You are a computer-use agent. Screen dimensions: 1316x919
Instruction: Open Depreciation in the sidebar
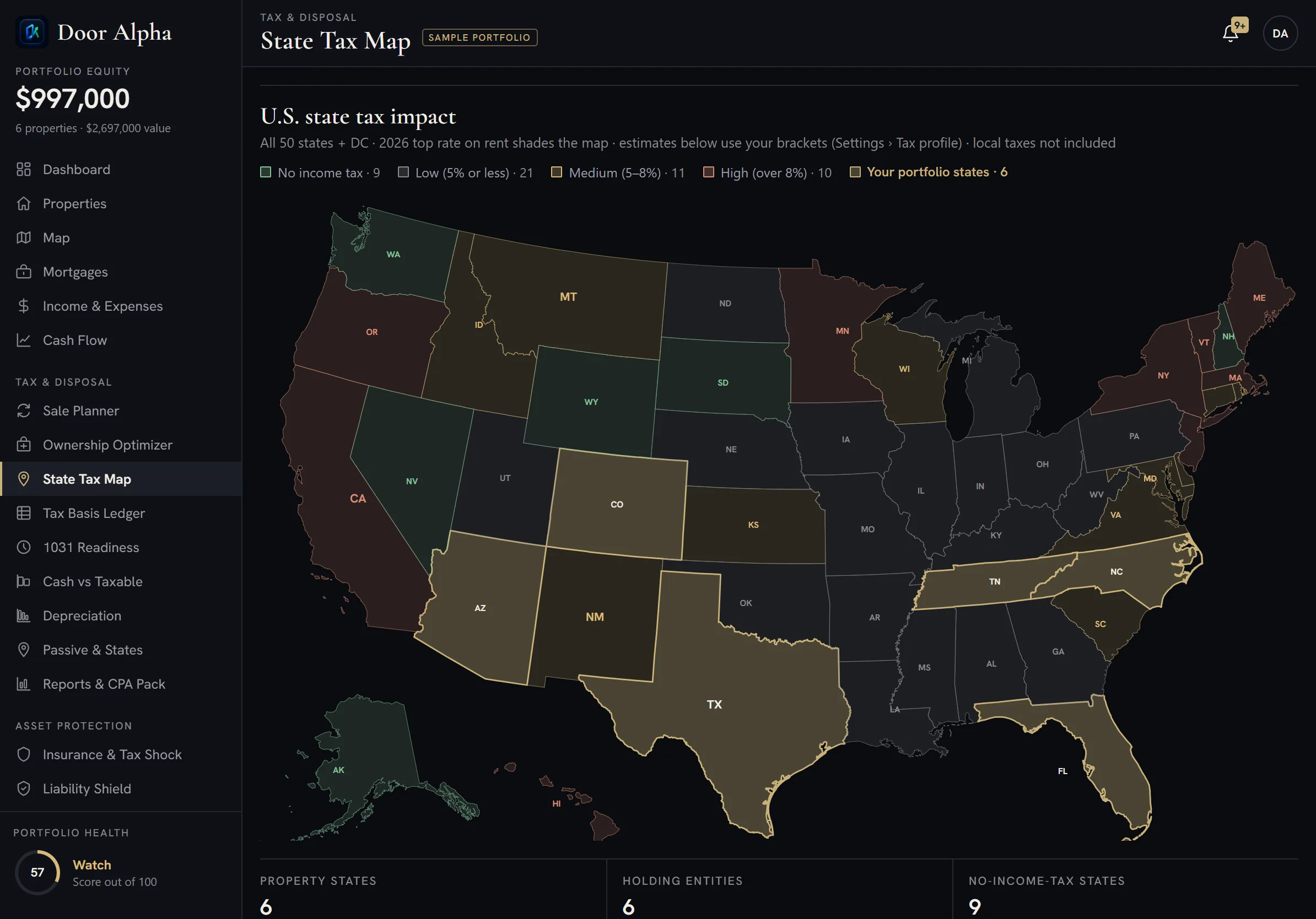point(121,616)
